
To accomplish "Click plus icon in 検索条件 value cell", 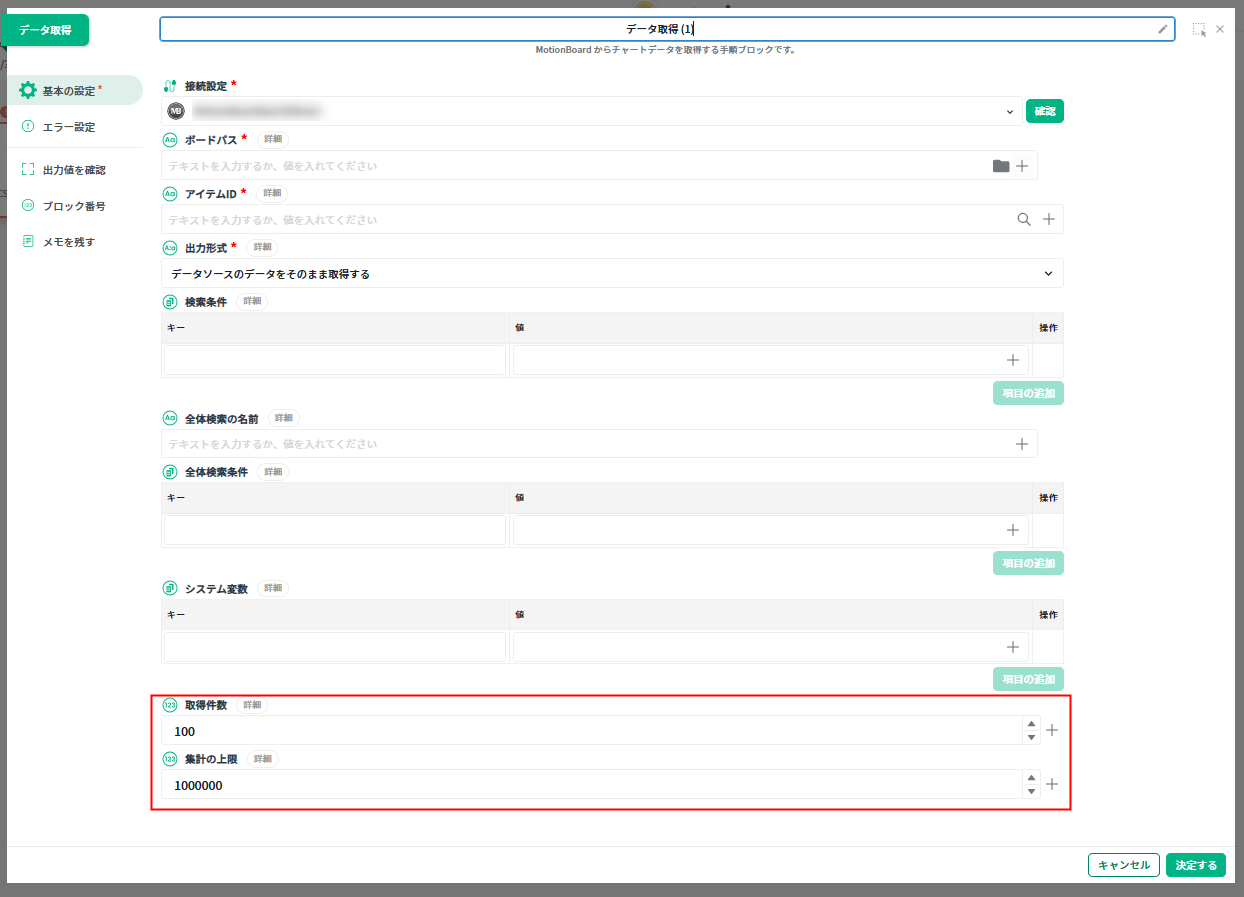I will [x=1012, y=360].
